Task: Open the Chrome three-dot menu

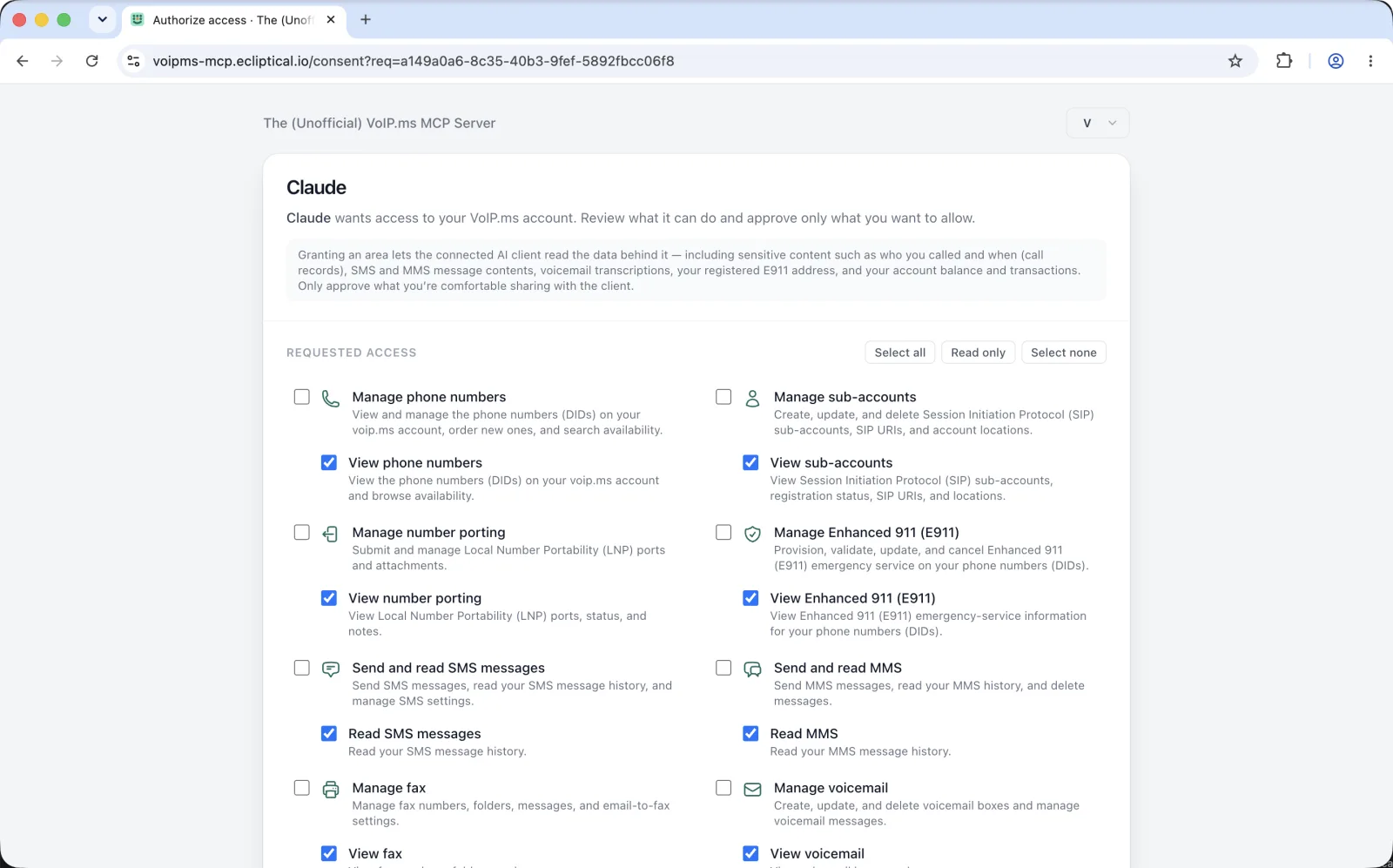Action: [x=1370, y=61]
